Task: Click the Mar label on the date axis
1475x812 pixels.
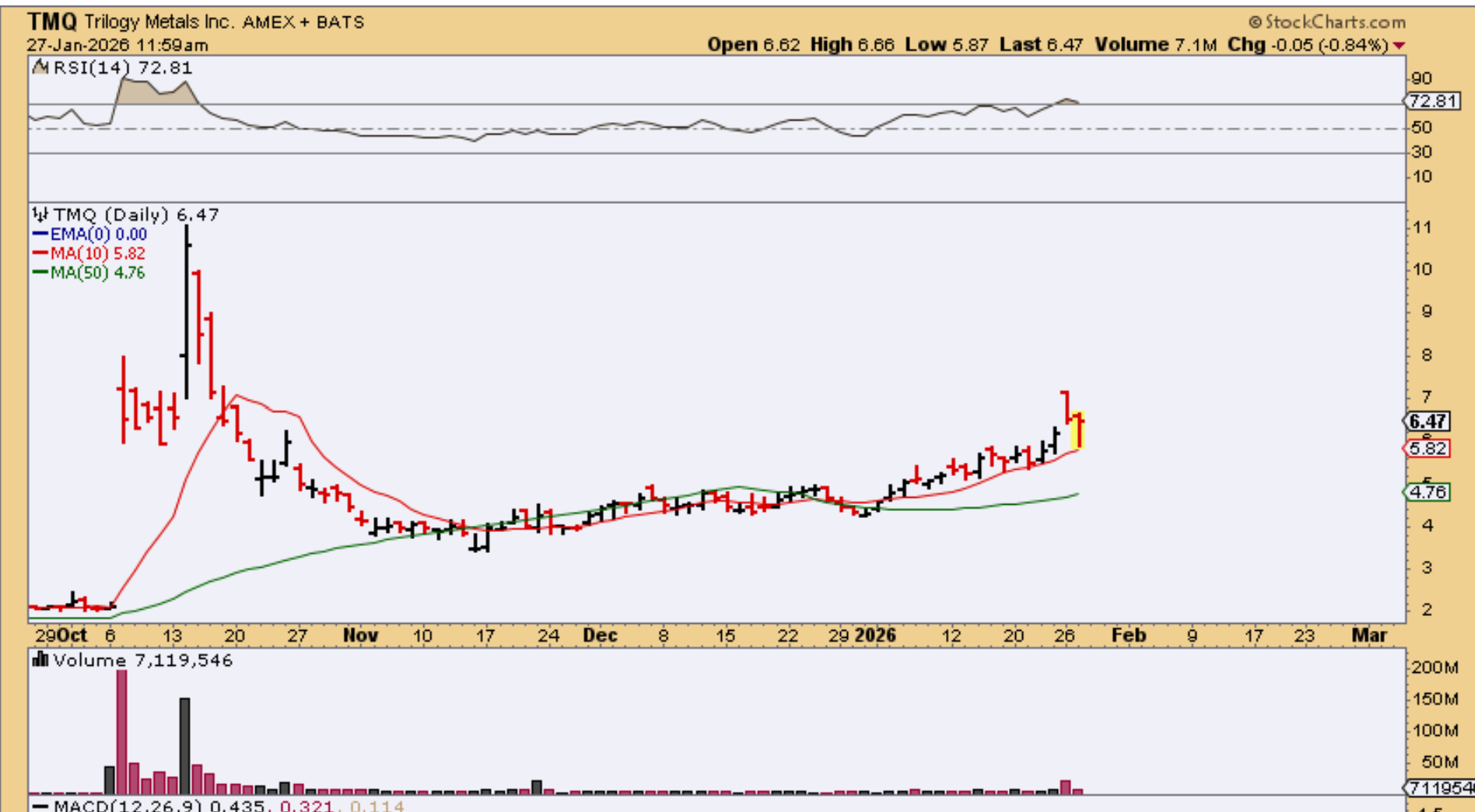Action: (1369, 635)
